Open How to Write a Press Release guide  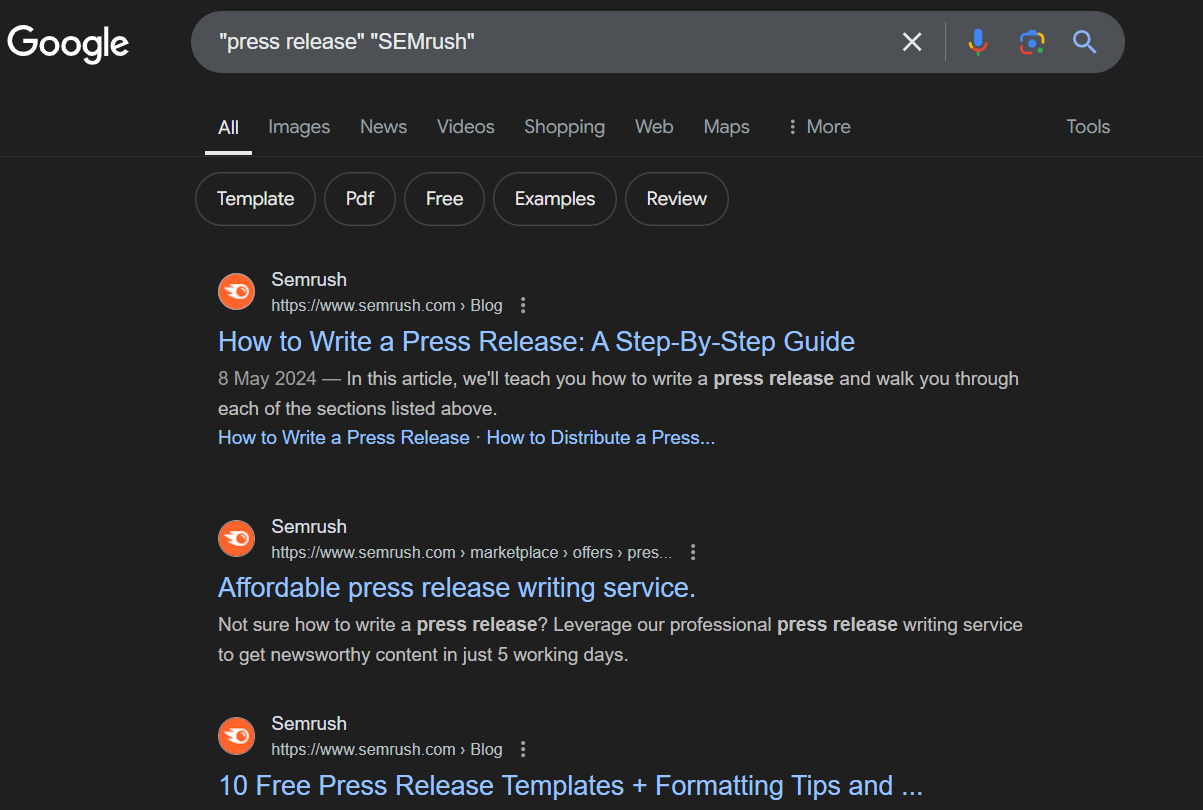pos(536,342)
